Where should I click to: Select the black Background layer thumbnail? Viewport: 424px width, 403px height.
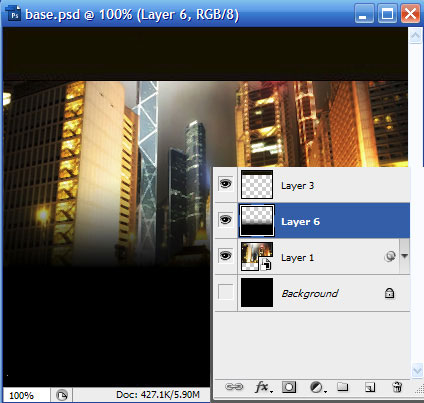pos(257,292)
